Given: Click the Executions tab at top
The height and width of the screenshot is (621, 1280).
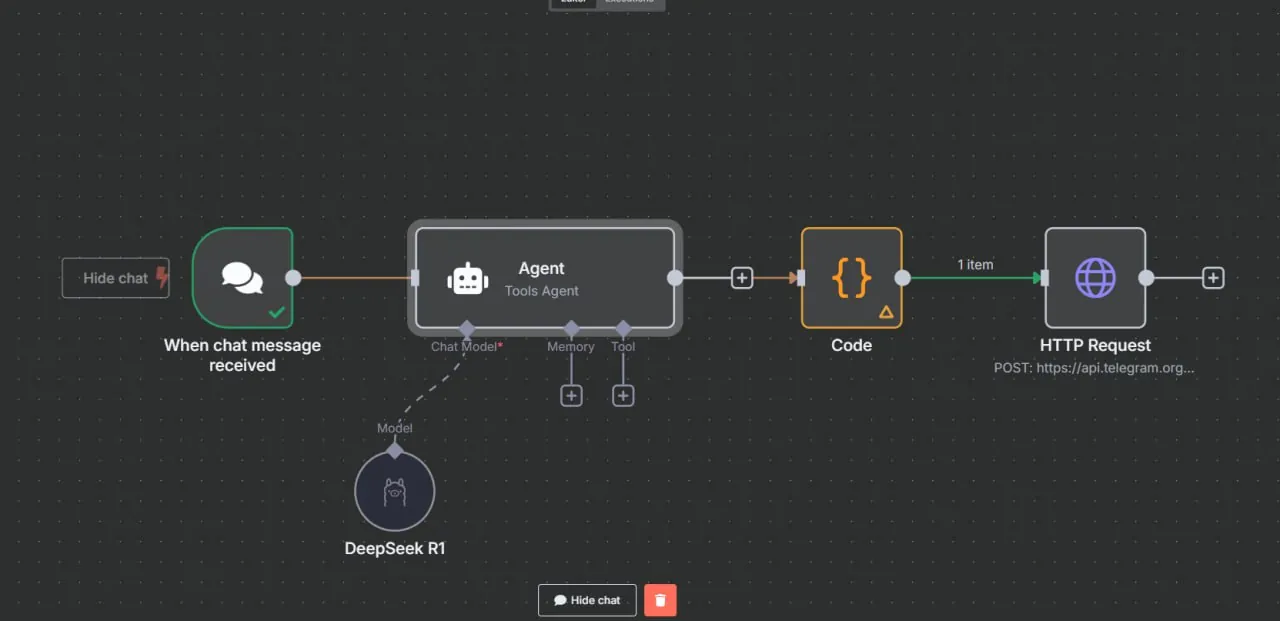Looking at the screenshot, I should pos(630,2).
